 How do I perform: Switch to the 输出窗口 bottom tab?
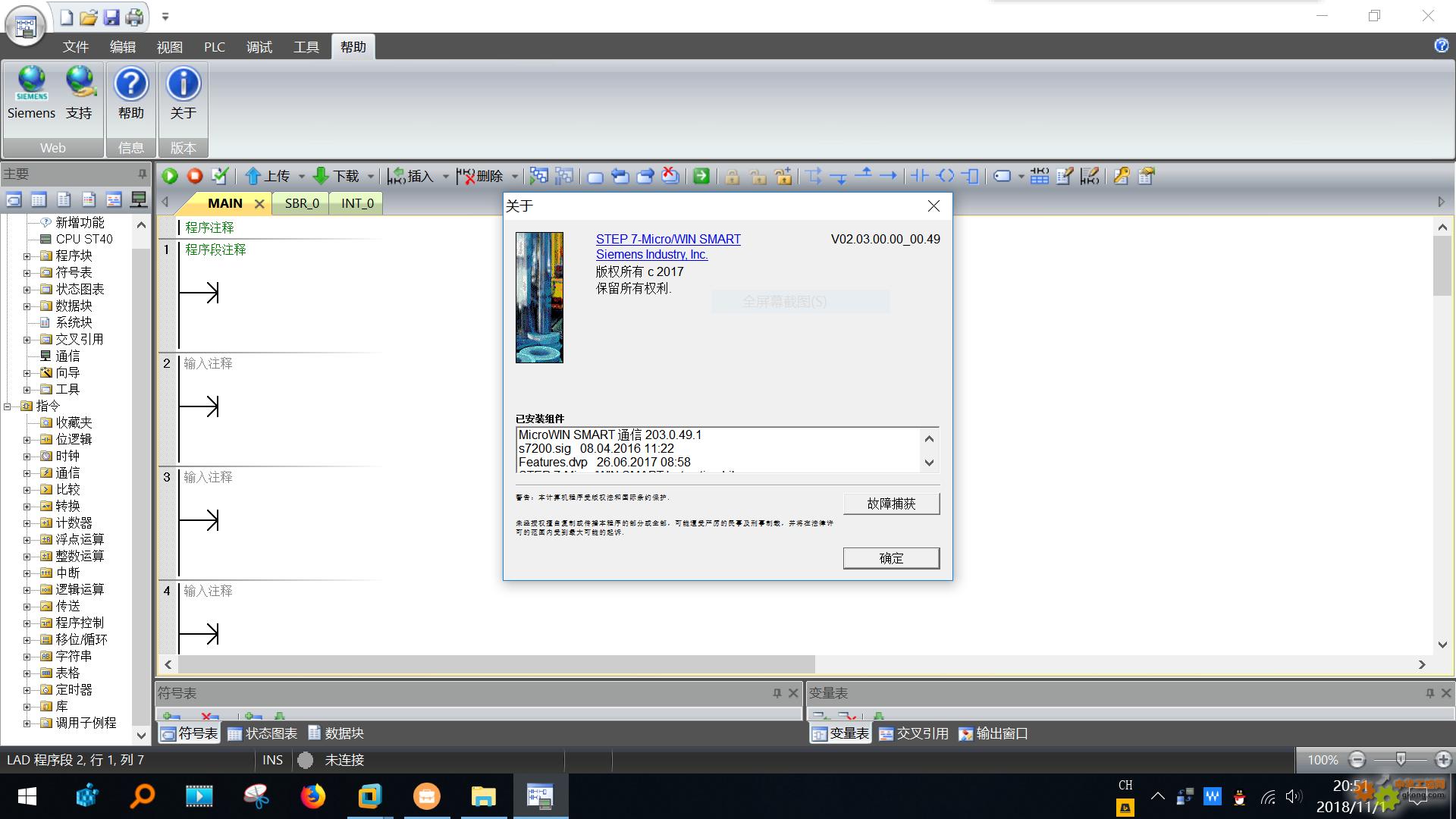993,733
